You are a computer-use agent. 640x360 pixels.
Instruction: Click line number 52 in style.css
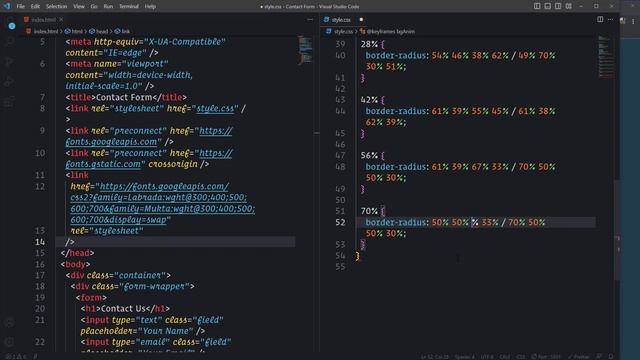[x=340, y=222]
